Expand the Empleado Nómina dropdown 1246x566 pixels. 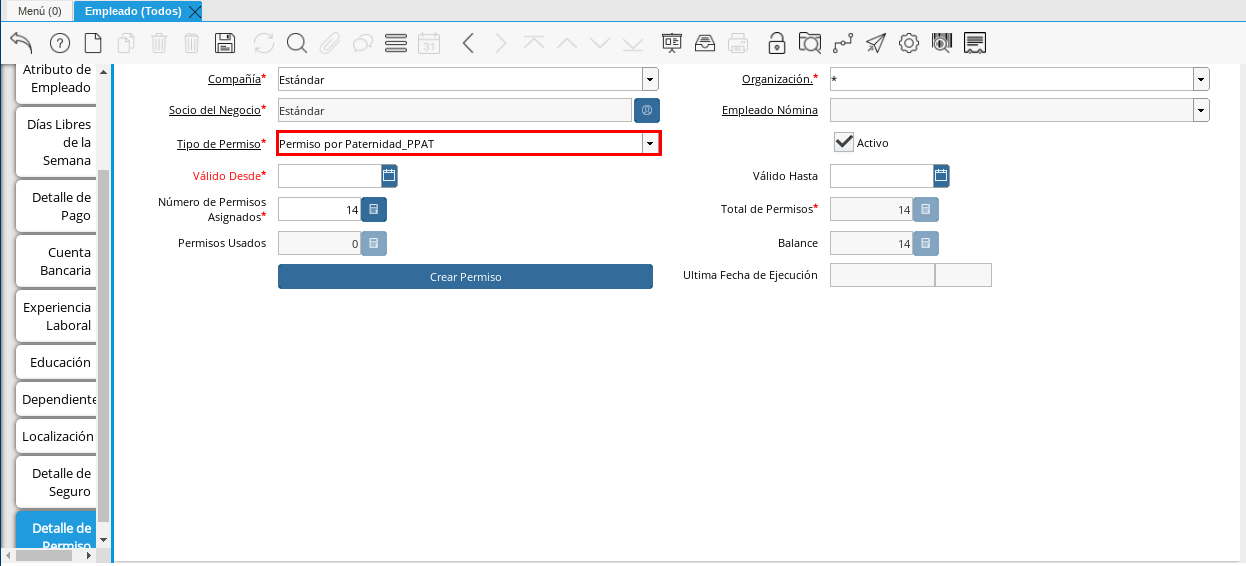pyautogui.click(x=1201, y=110)
